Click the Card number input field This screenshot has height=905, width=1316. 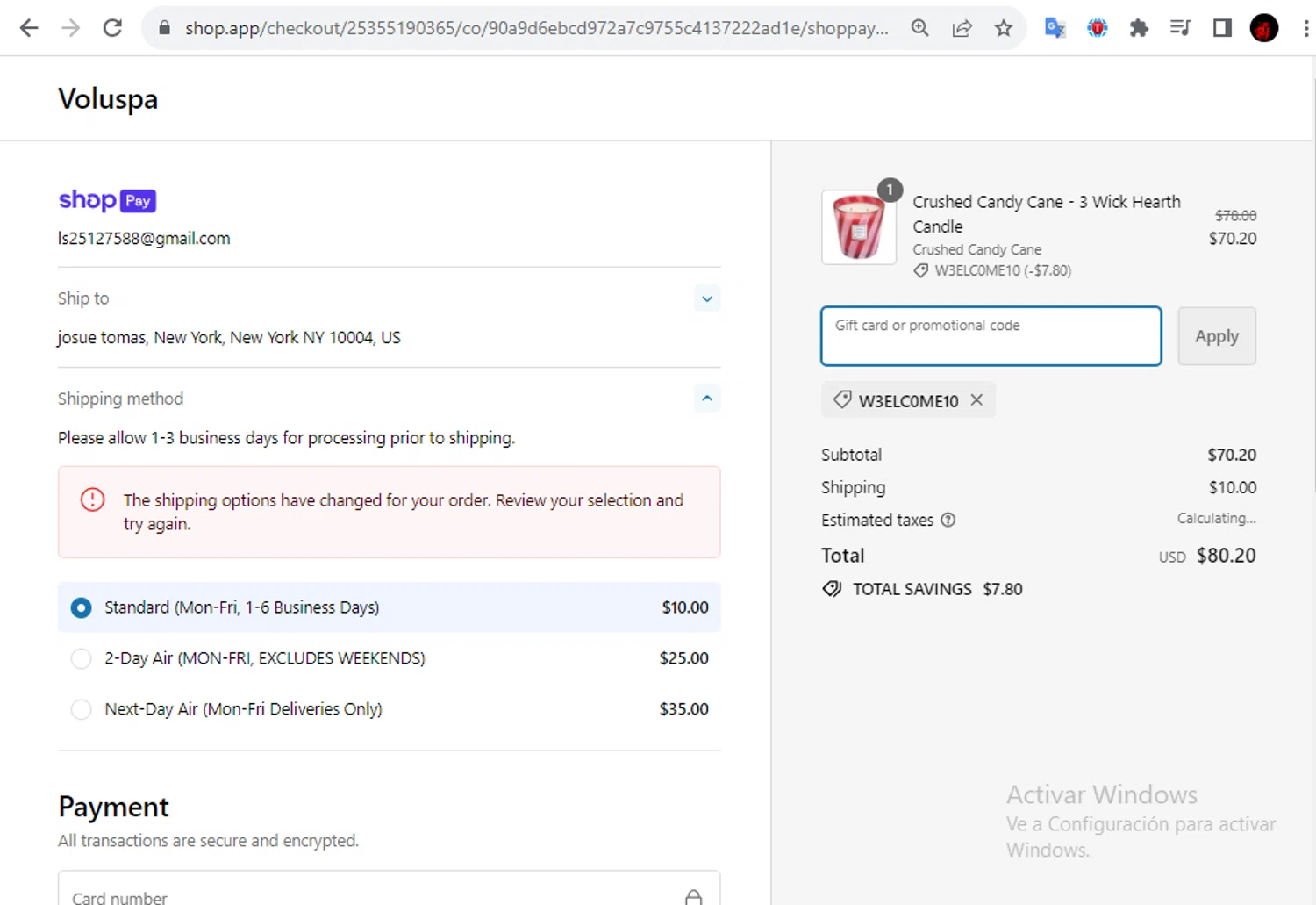click(390, 888)
